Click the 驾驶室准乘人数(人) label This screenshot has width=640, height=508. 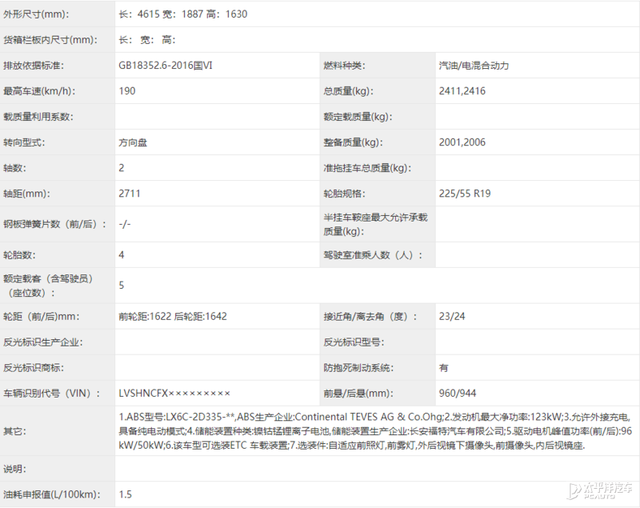point(373,255)
